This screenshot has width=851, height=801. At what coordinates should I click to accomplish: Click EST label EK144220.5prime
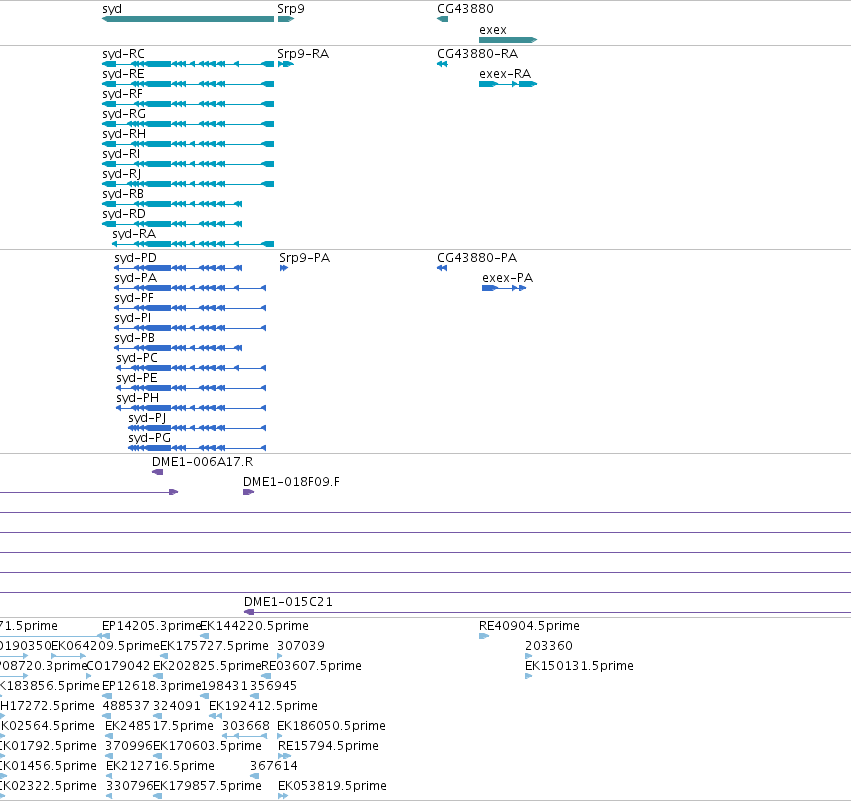[x=255, y=626]
